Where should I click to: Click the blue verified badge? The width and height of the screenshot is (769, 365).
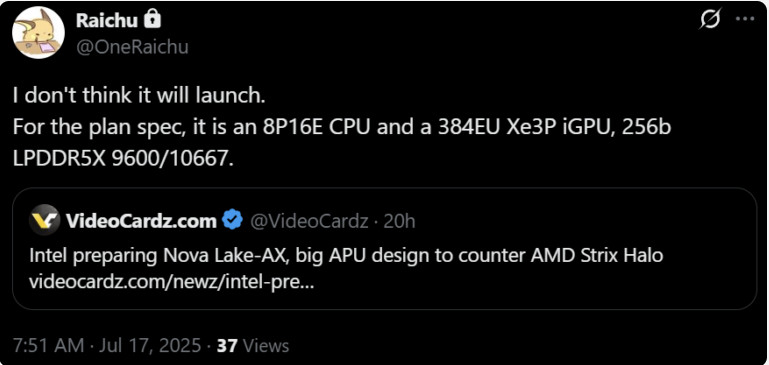click(x=232, y=221)
